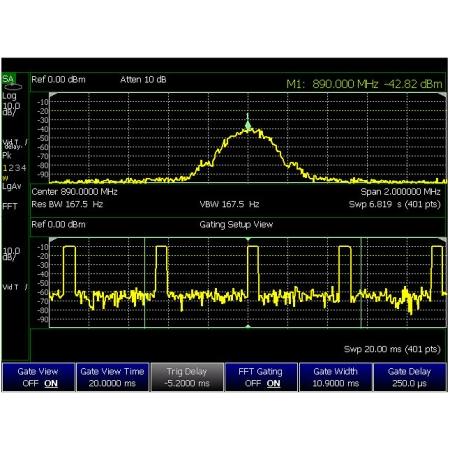Viewport: 450px width, 450px height.
Task: Click the Span 2.000000 MHz label
Action: pyautogui.click(x=400, y=192)
